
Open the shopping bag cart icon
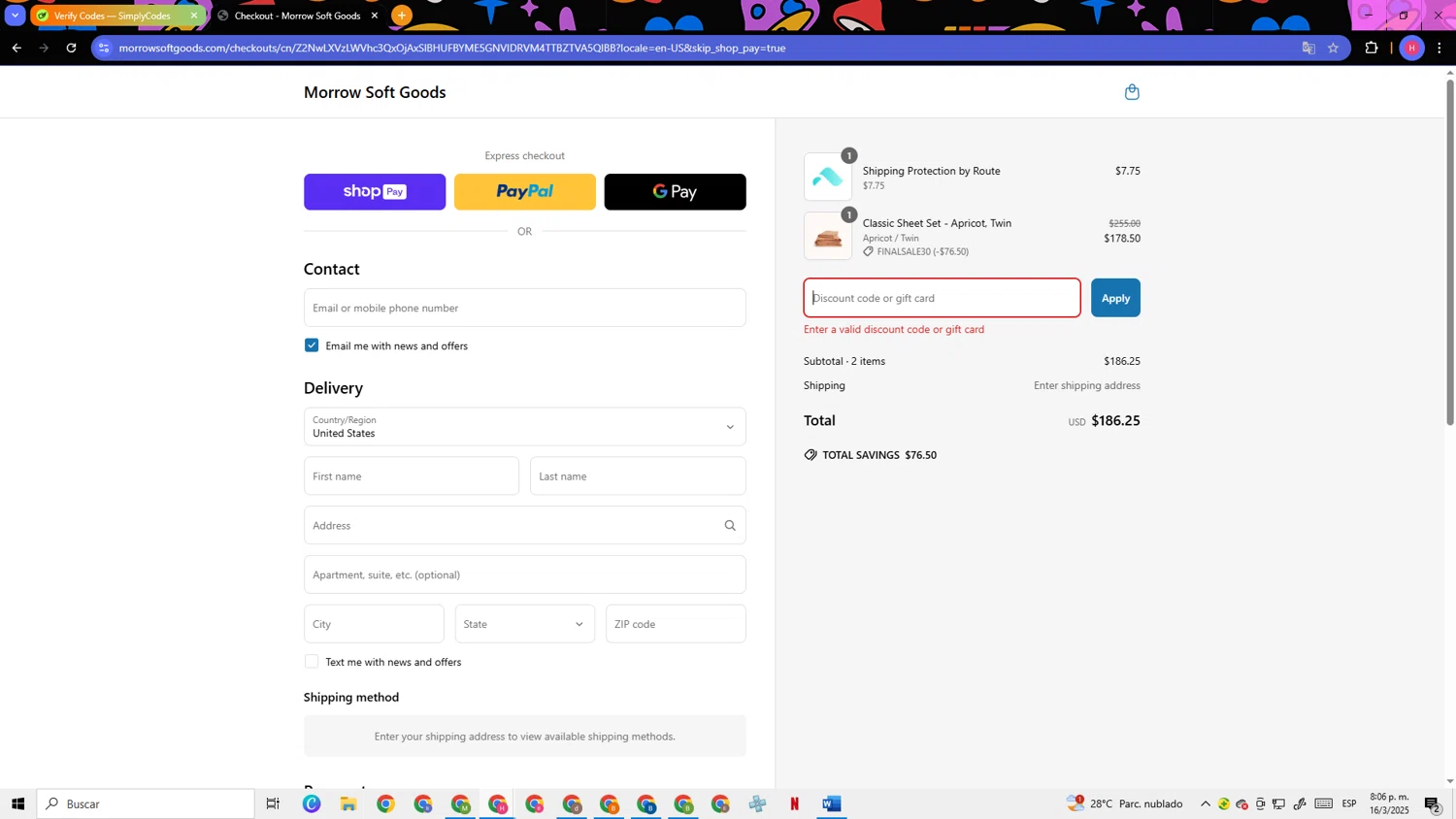tap(1132, 92)
